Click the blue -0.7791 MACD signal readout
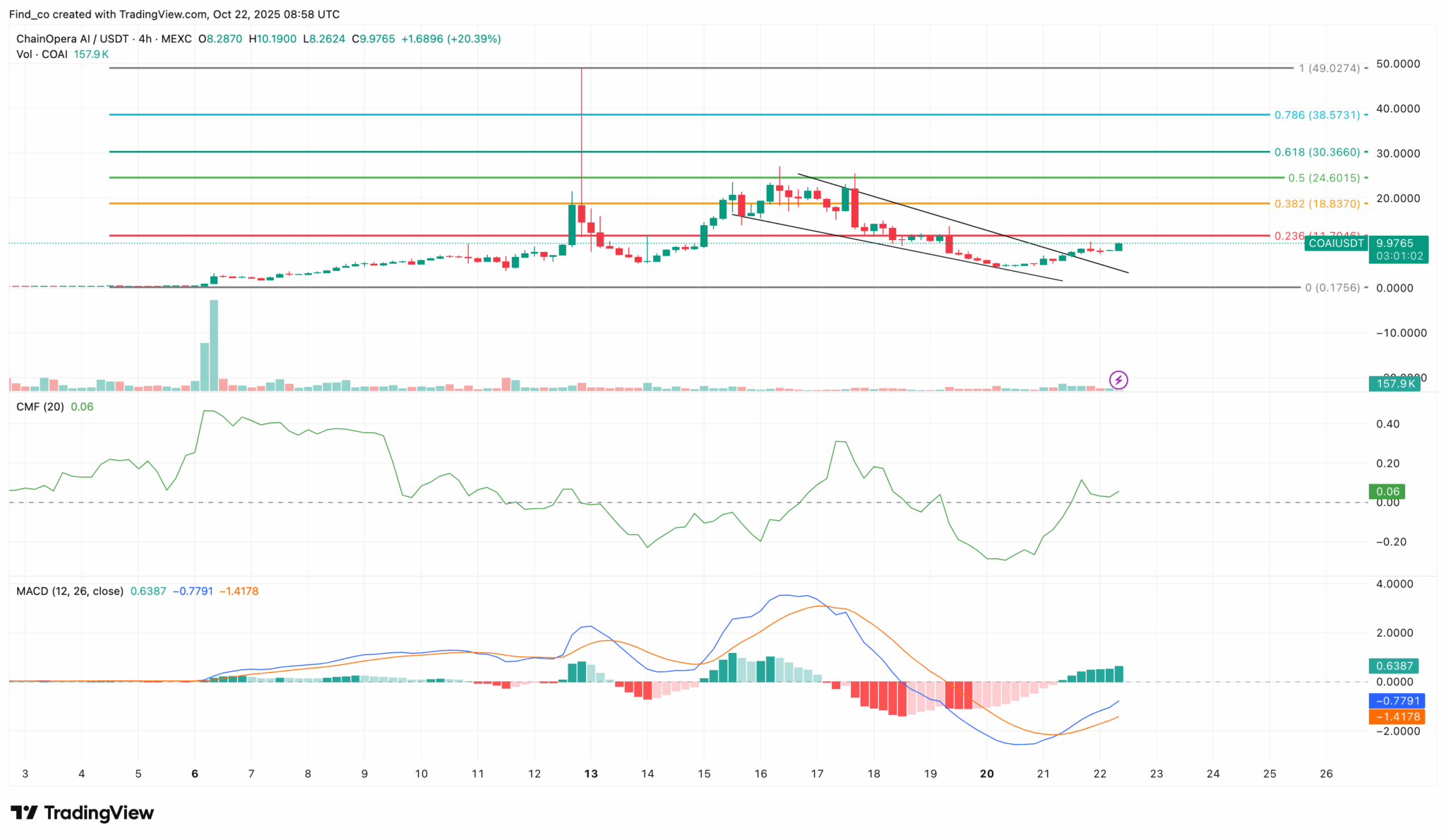Screen dimensions: 1446x840 (x=1397, y=700)
